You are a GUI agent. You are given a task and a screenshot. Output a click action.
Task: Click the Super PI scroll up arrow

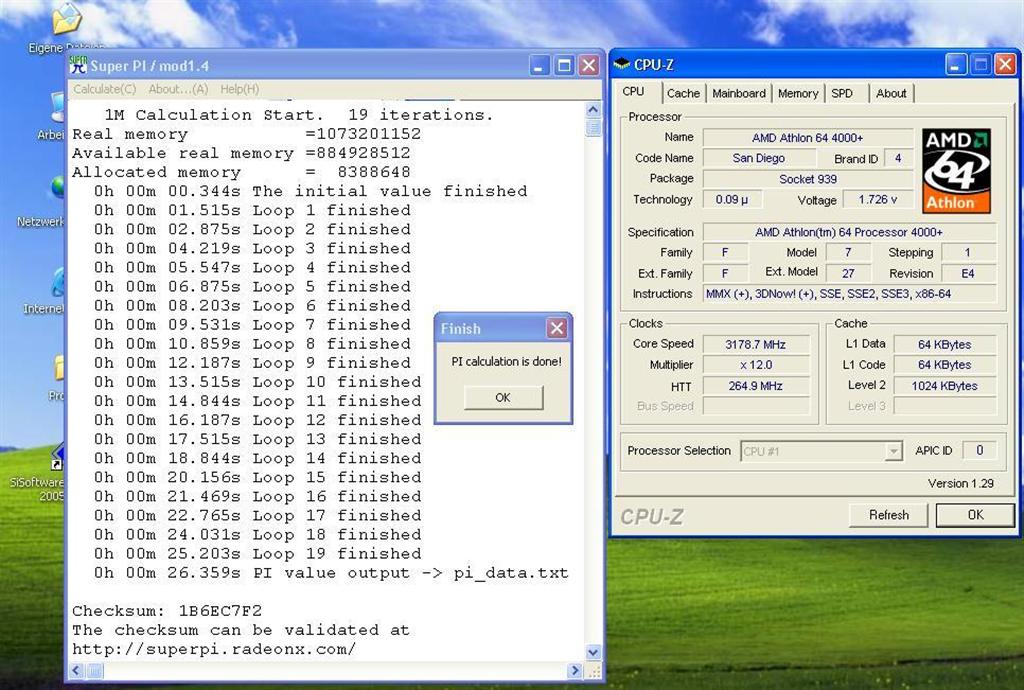(593, 109)
